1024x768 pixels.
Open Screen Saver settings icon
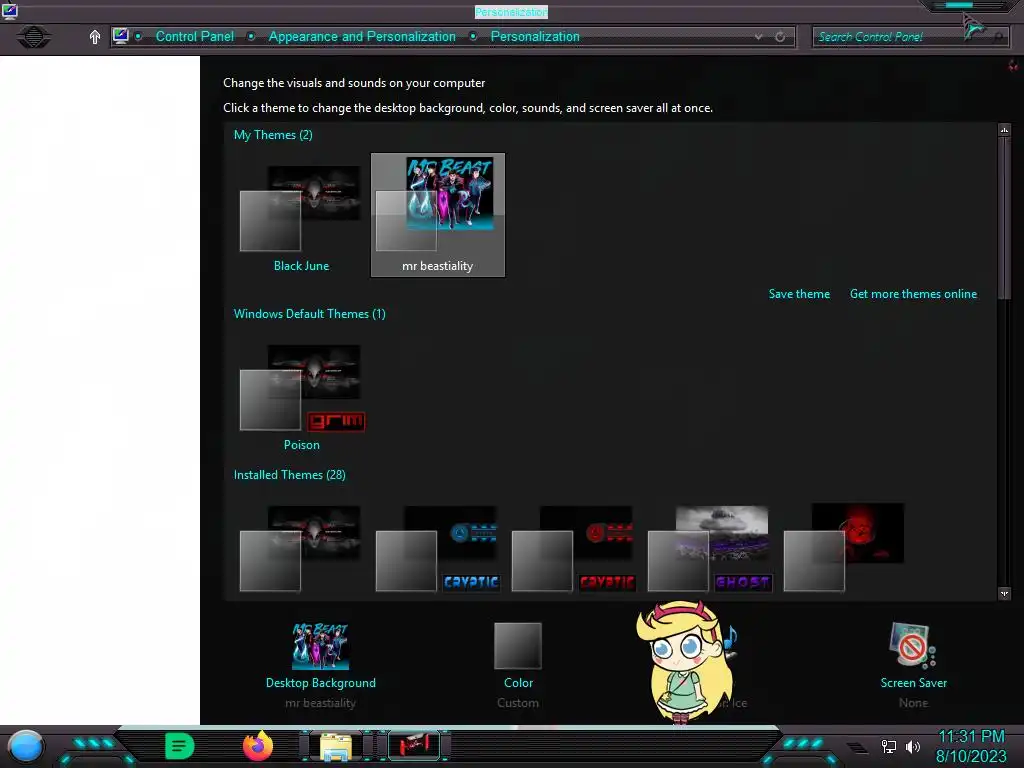point(913,645)
